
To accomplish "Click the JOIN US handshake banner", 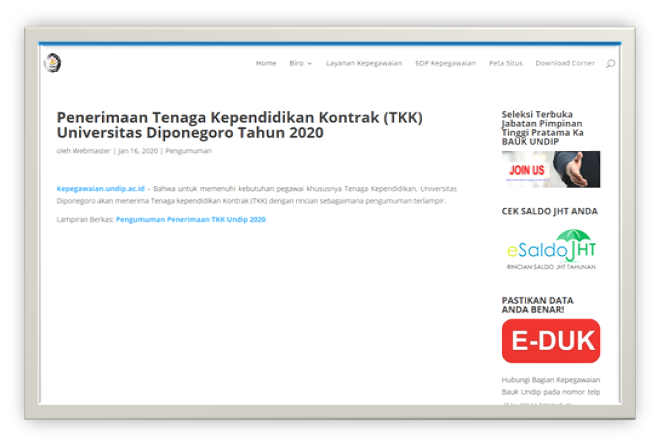I will pyautogui.click(x=550, y=169).
